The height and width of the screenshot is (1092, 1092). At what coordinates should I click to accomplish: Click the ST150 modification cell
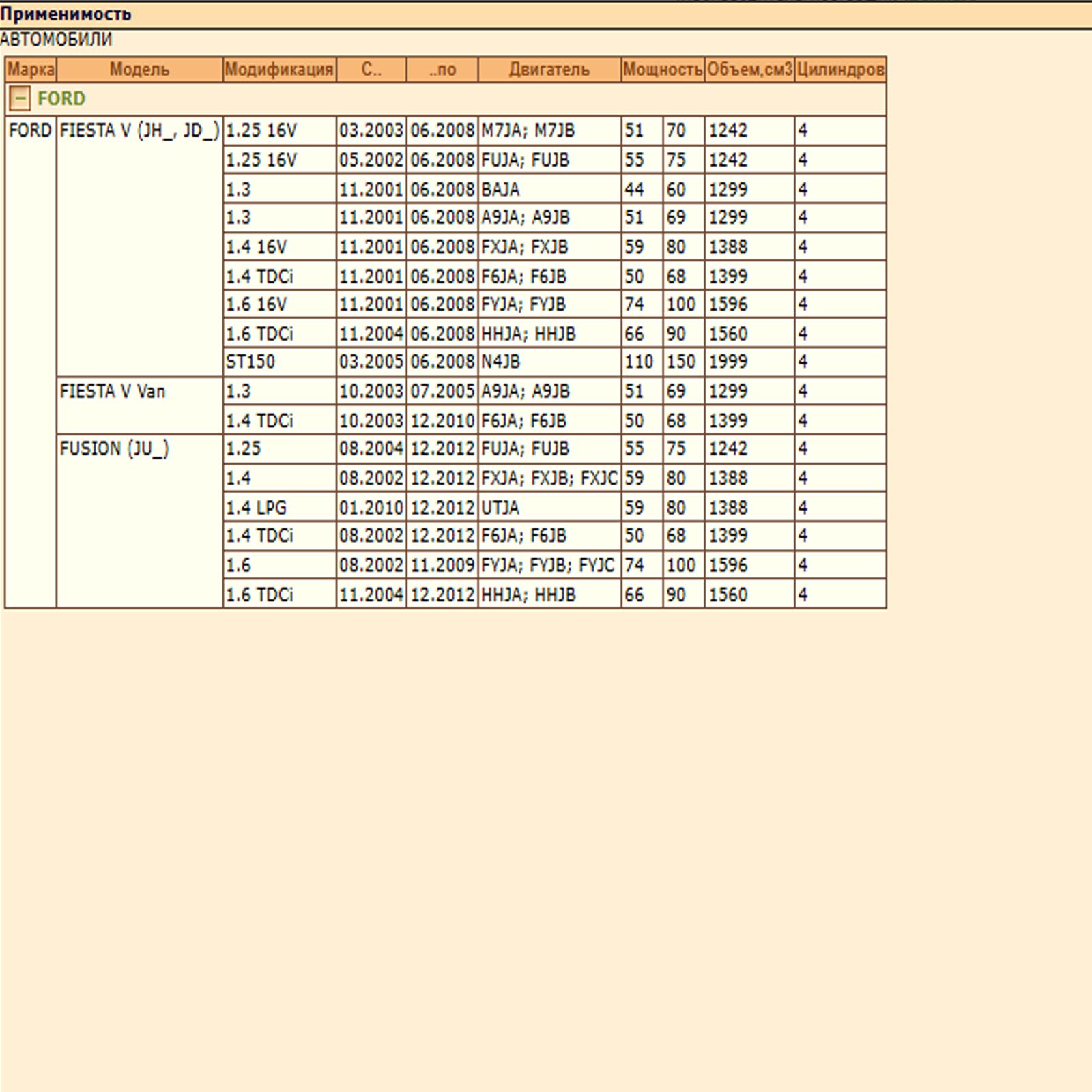tap(250, 362)
